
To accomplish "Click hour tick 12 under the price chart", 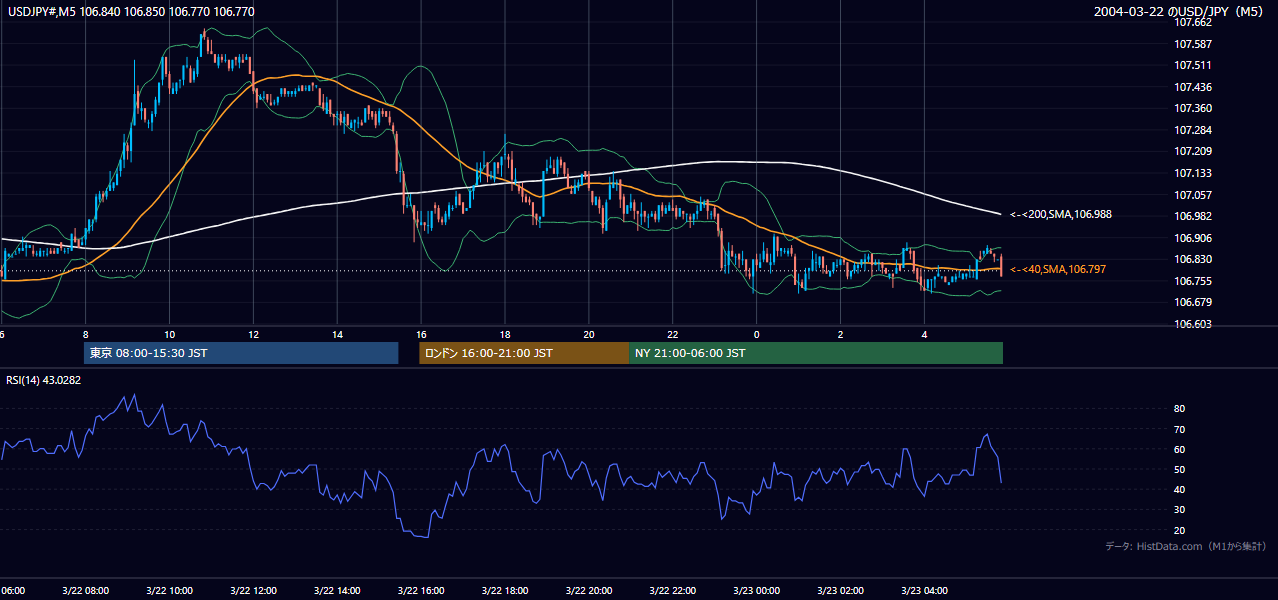I will [x=254, y=334].
